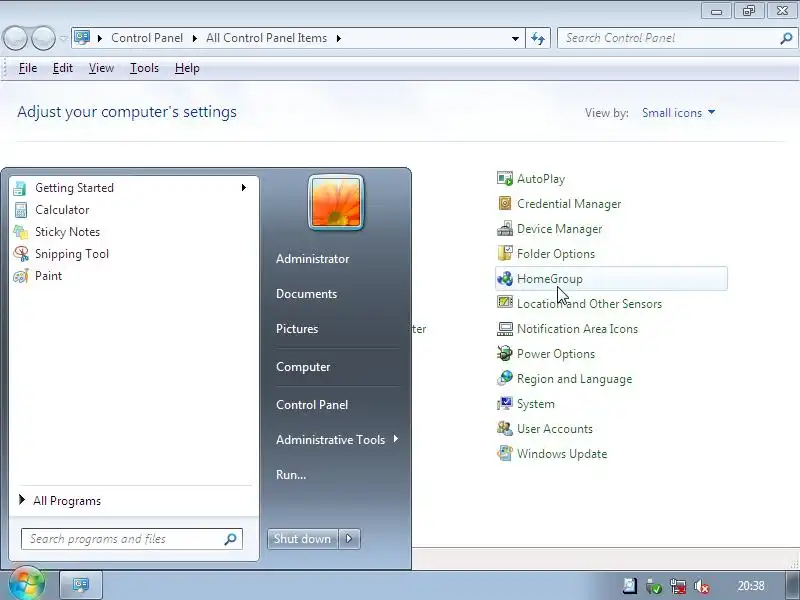This screenshot has width=800, height=600.
Task: Open the recent pages dropdown near Back buttons
Action: (63, 38)
